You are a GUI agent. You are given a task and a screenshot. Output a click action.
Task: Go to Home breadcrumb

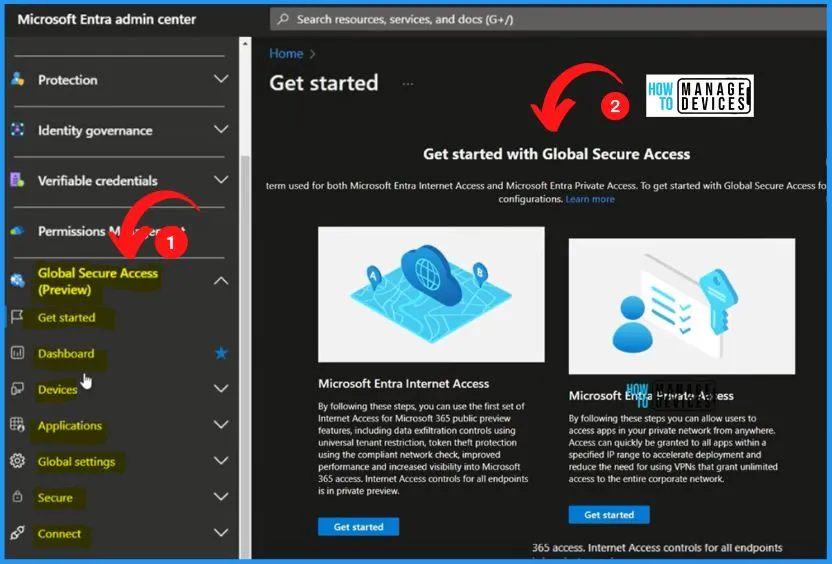click(x=286, y=54)
